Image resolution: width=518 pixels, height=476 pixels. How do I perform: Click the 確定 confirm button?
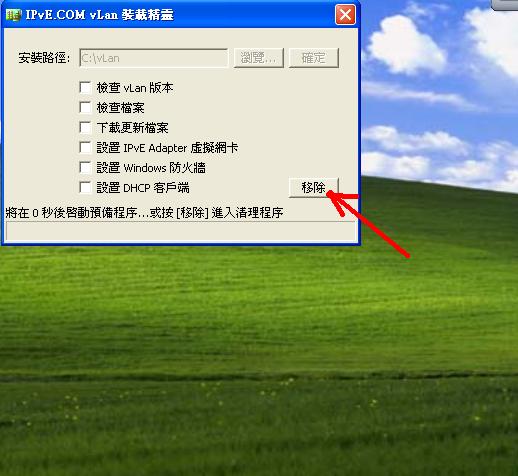coord(314,58)
